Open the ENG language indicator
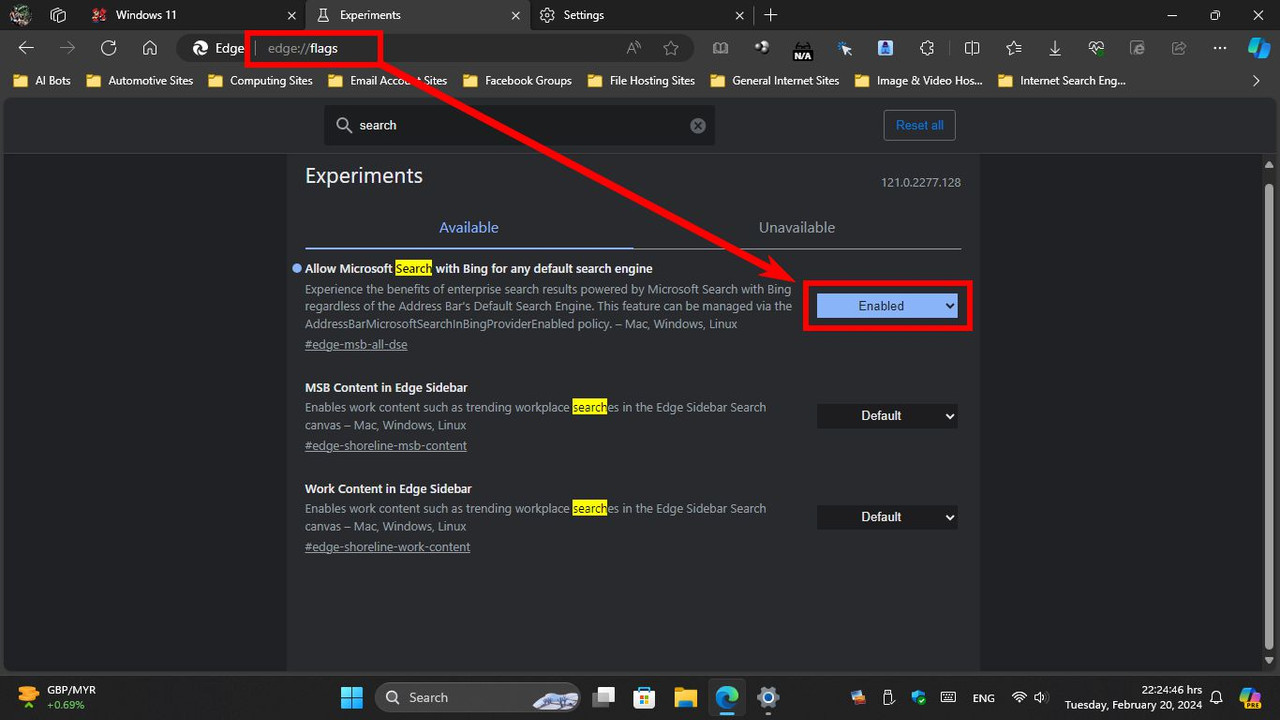The image size is (1280, 720). (x=983, y=697)
